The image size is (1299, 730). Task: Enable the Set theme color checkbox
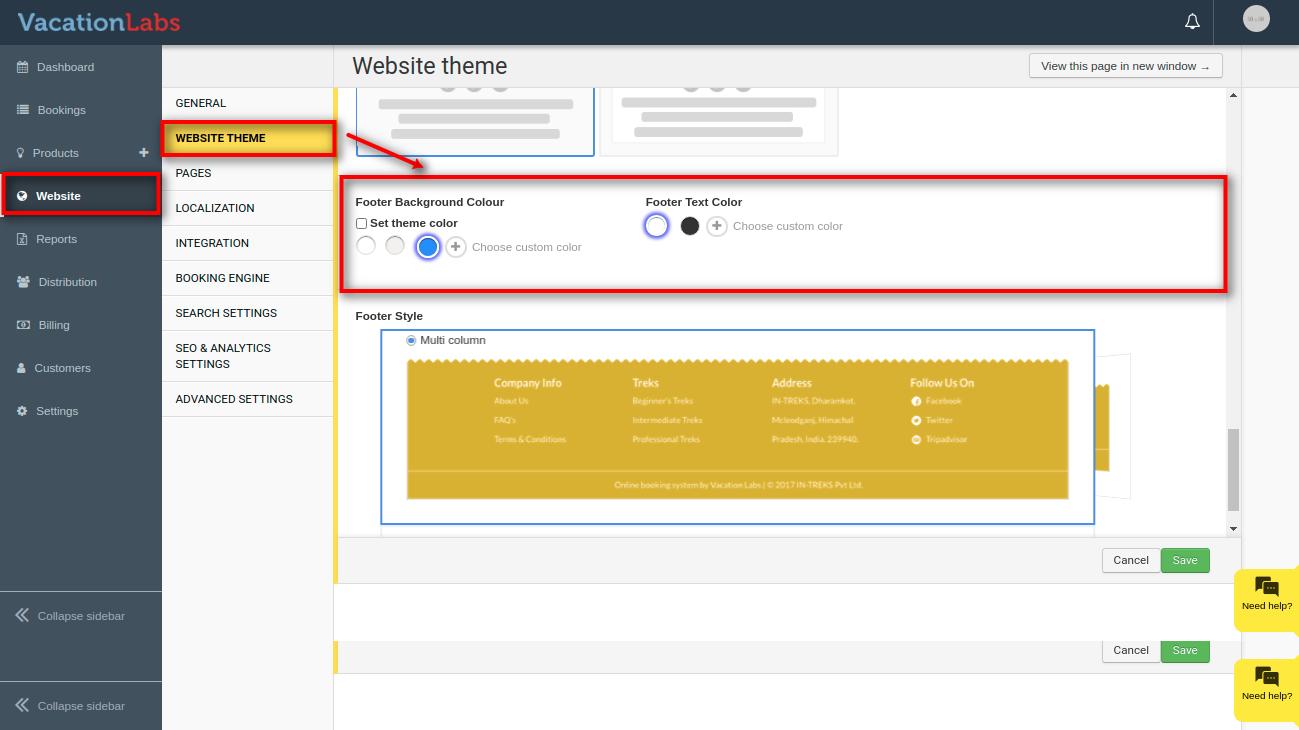362,223
